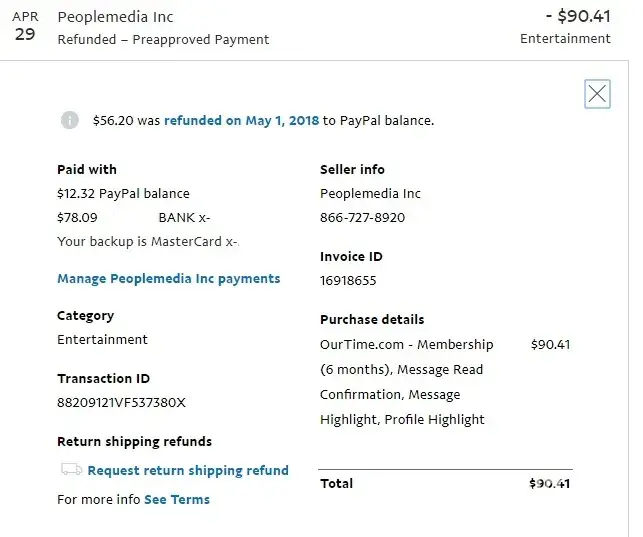The width and height of the screenshot is (643, 537).
Task: Open Manage Peoplemedia Inc payments
Action: (x=169, y=279)
